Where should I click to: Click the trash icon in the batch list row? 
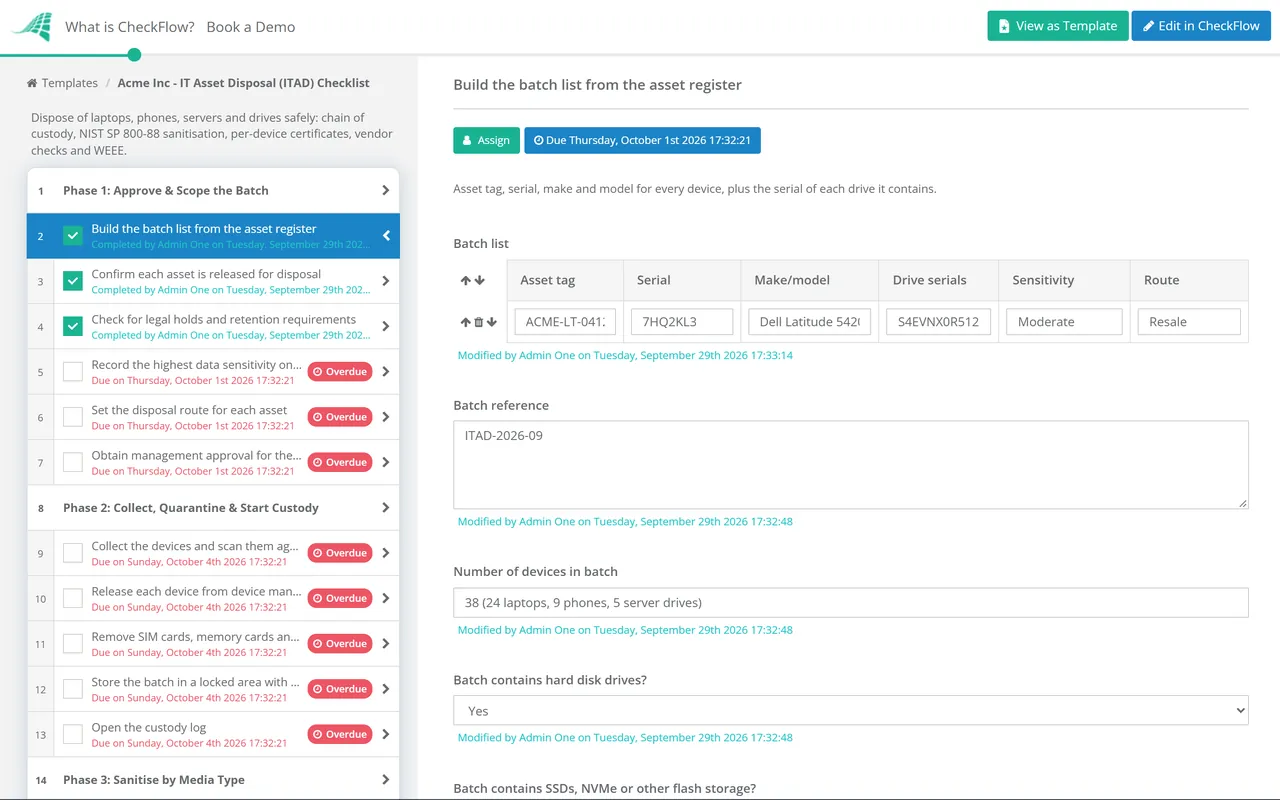[x=479, y=322]
